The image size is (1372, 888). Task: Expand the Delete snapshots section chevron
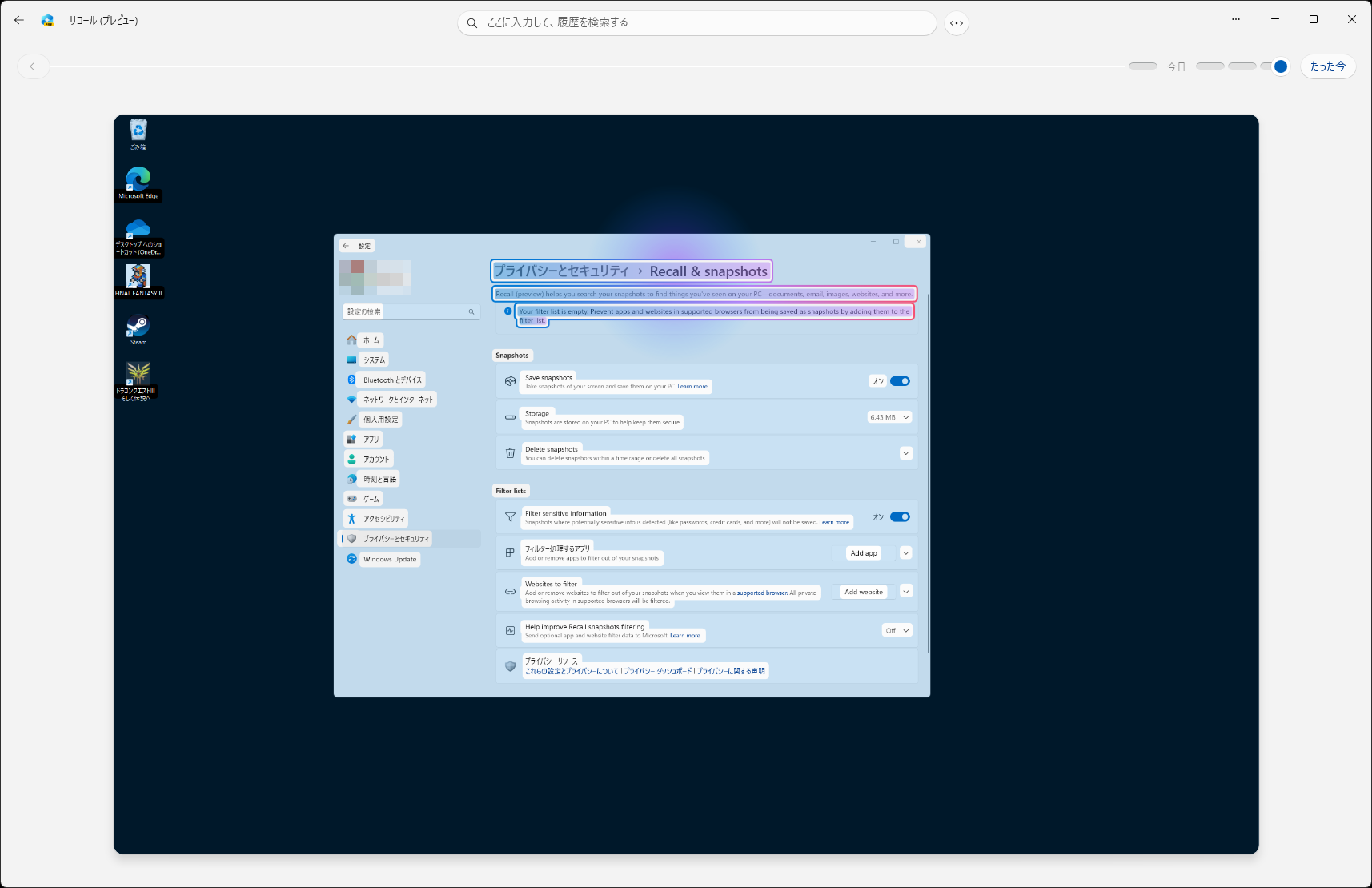point(906,453)
